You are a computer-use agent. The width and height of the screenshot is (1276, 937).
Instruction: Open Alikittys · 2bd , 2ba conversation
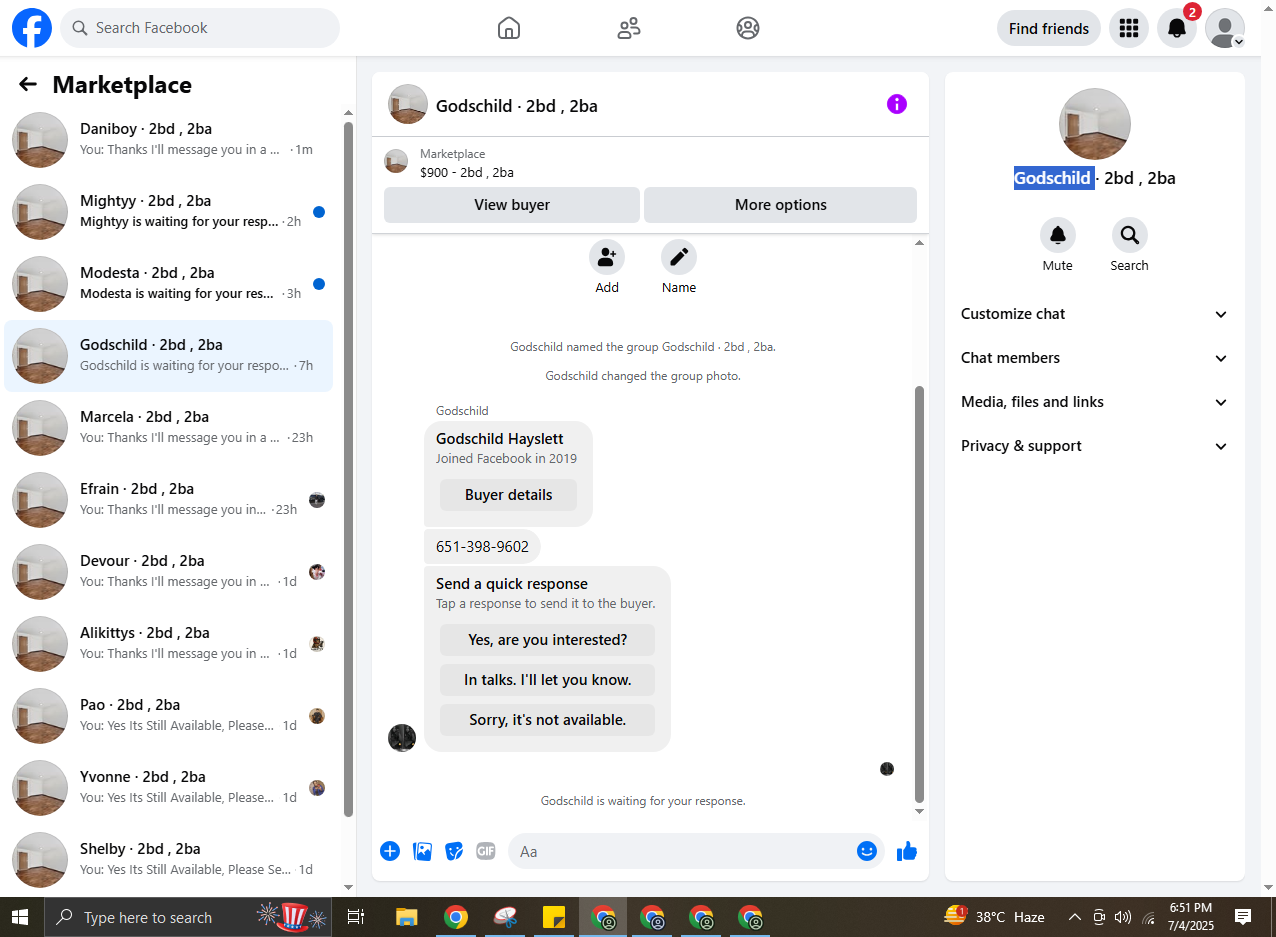[169, 644]
